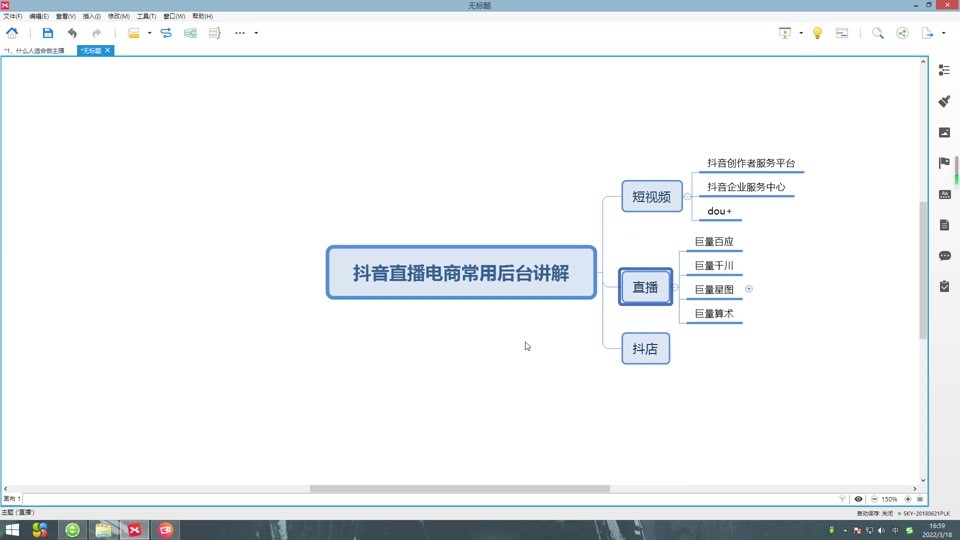Click the share icon in toolbar
960x540 pixels.
pos(902,33)
